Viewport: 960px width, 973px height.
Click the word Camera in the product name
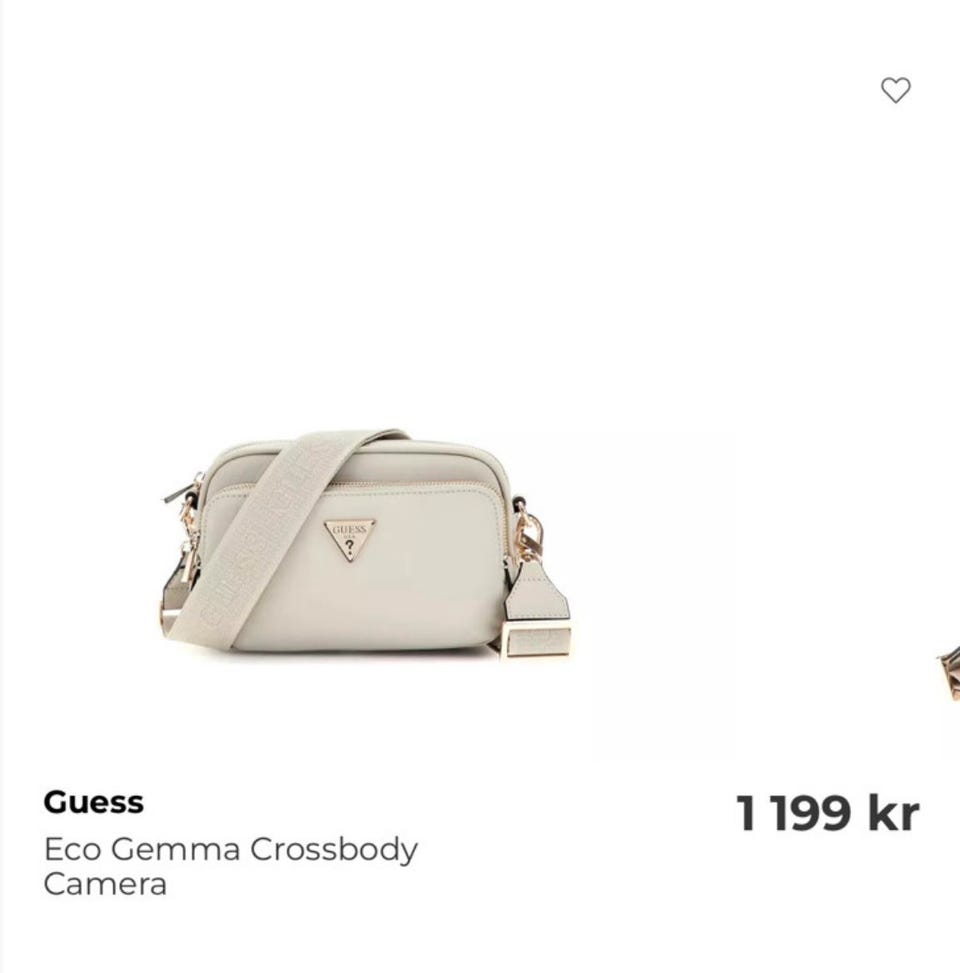105,884
